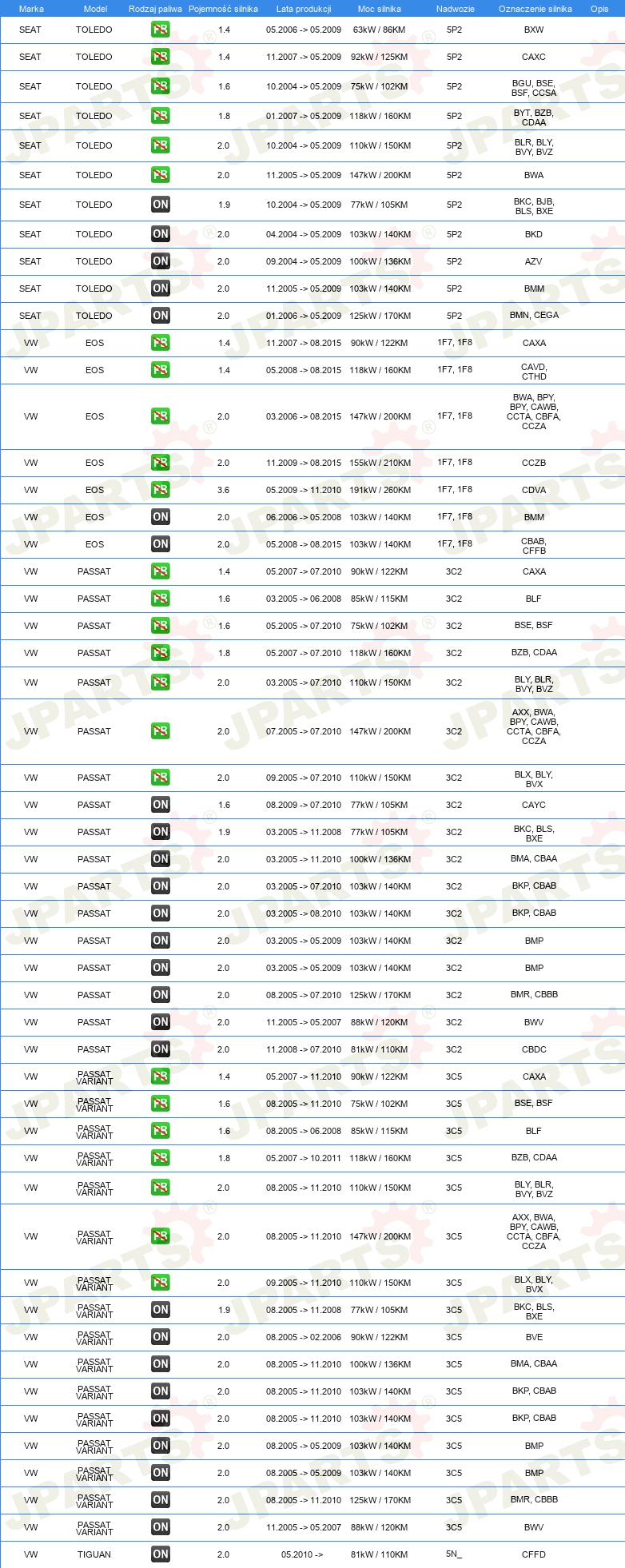The width and height of the screenshot is (625, 1568).
Task: Select the CBDC engine code cell
Action: click(x=534, y=1049)
